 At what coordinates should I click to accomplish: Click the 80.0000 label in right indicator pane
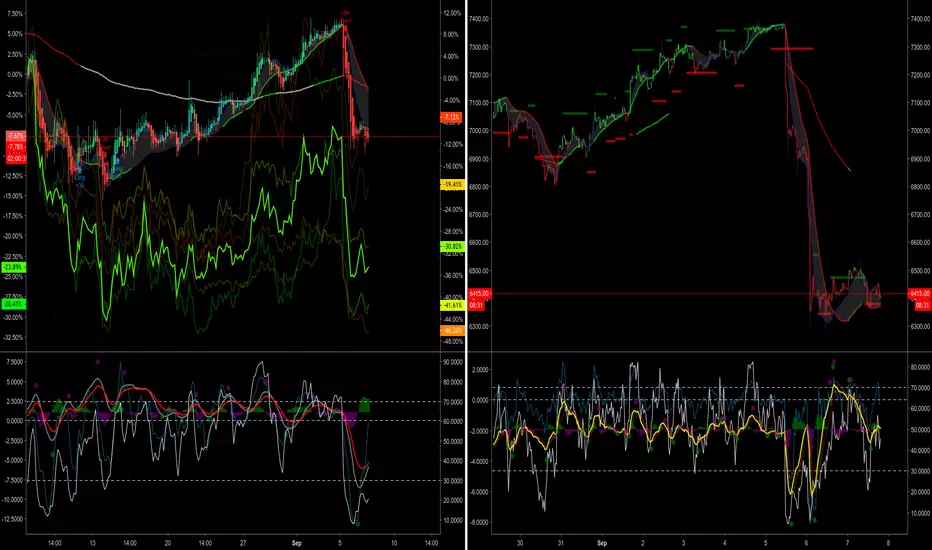click(x=920, y=367)
